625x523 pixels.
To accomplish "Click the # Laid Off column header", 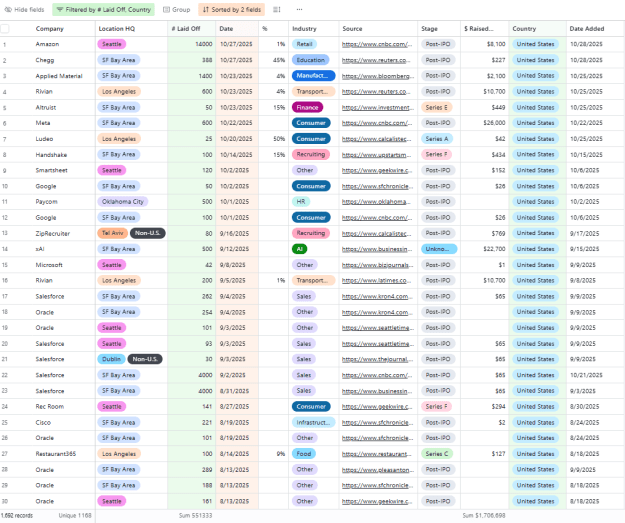I will [x=192, y=29].
